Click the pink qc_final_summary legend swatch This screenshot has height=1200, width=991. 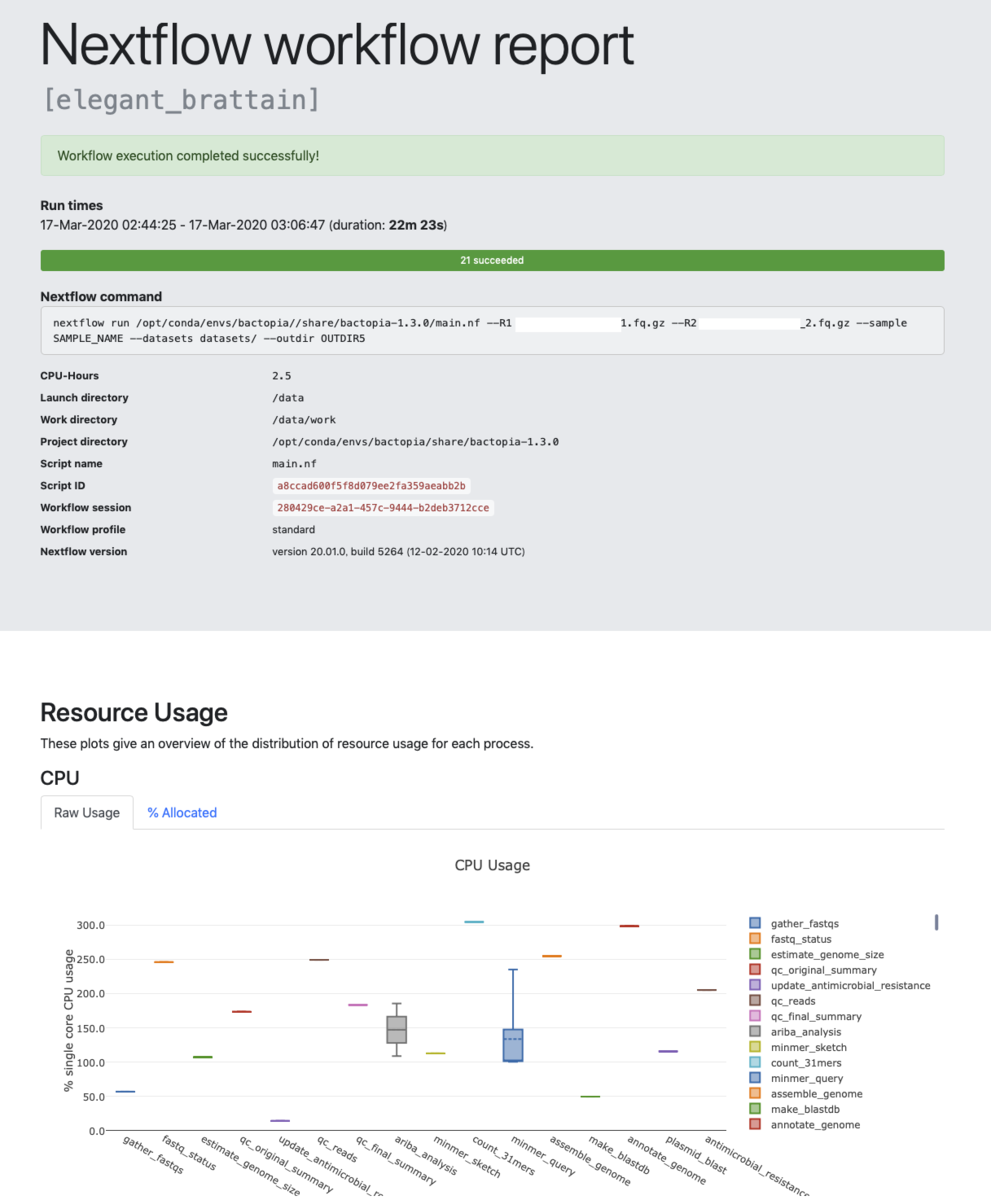click(x=755, y=1017)
